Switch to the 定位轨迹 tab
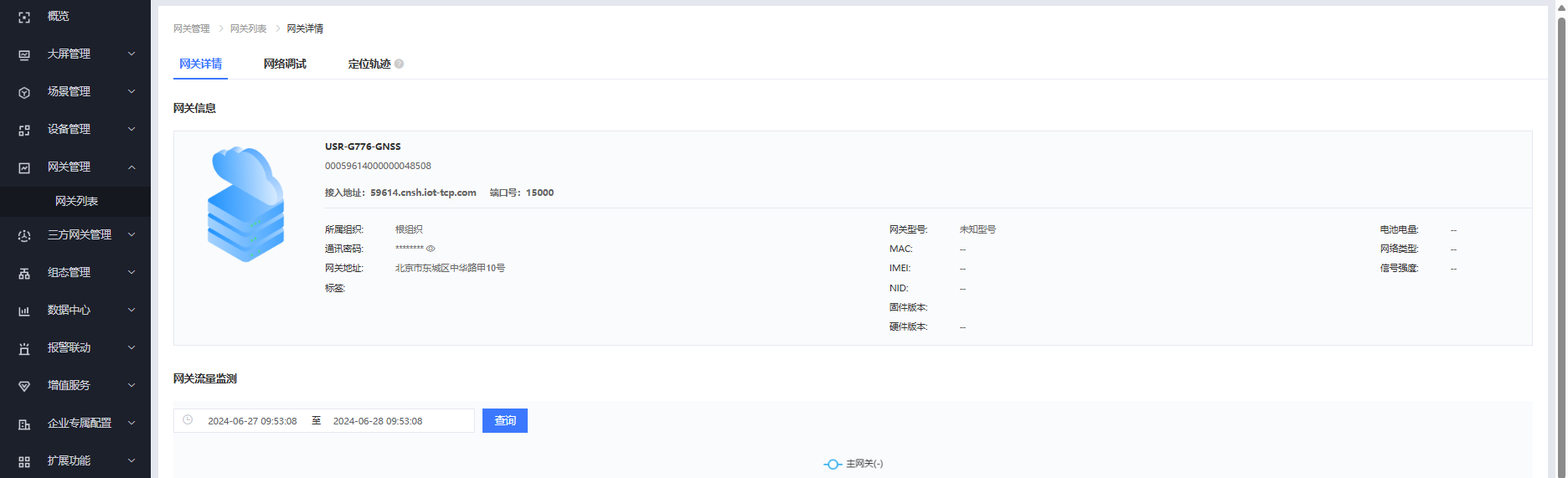 (369, 64)
